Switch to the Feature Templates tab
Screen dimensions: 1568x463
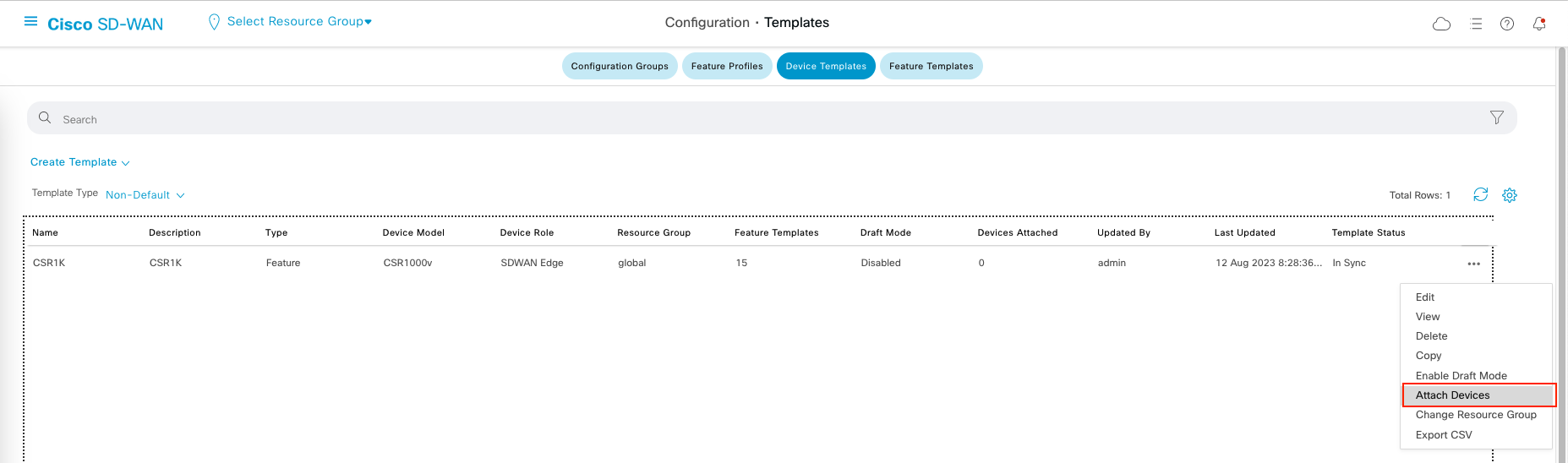click(931, 66)
